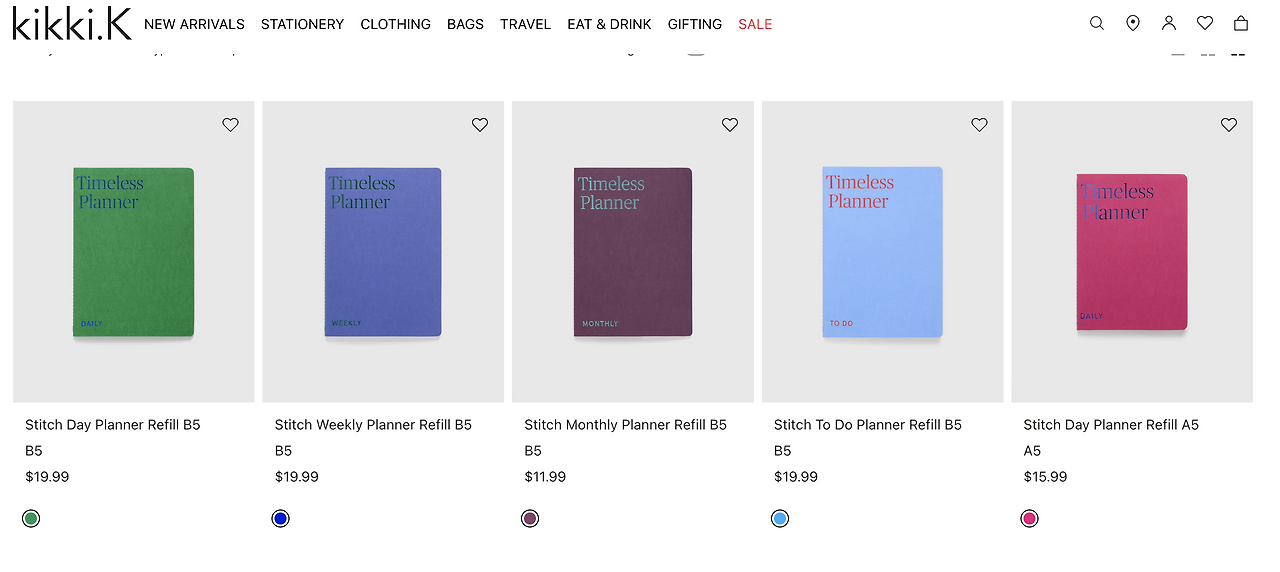Open the Clothing menu
The width and height of the screenshot is (1280, 572).
[x=395, y=24]
